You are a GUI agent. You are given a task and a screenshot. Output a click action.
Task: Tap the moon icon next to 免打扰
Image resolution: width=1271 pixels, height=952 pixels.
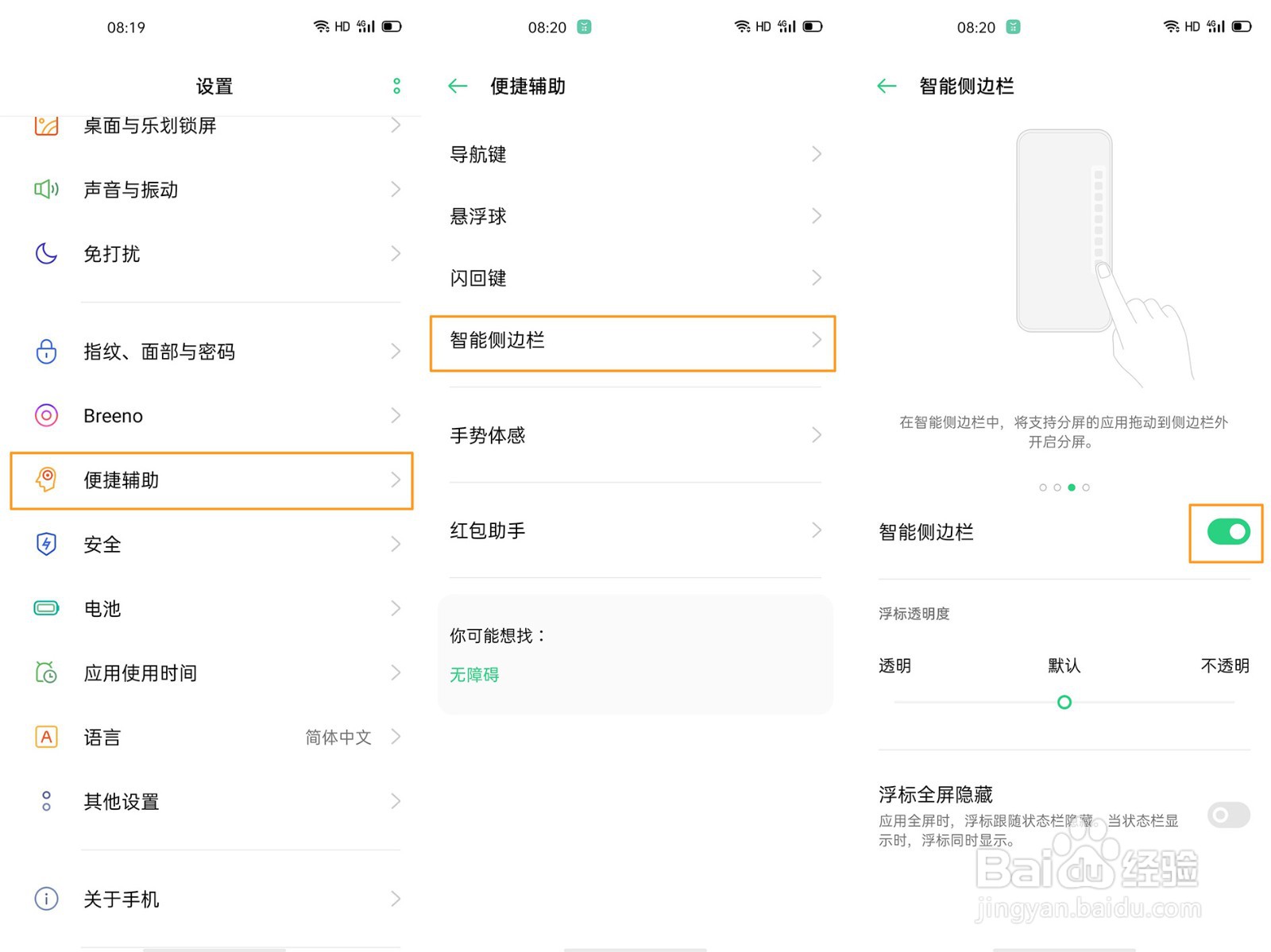(x=47, y=253)
